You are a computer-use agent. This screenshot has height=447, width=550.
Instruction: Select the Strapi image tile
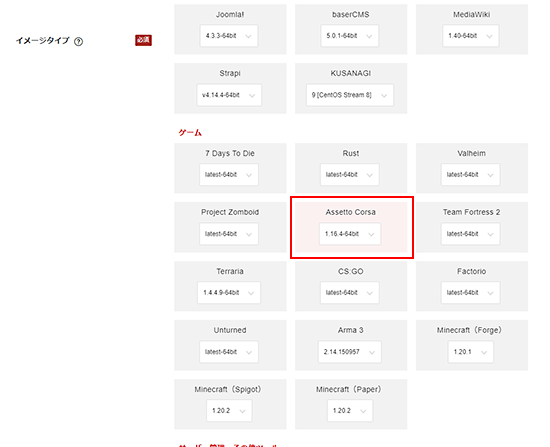(230, 88)
